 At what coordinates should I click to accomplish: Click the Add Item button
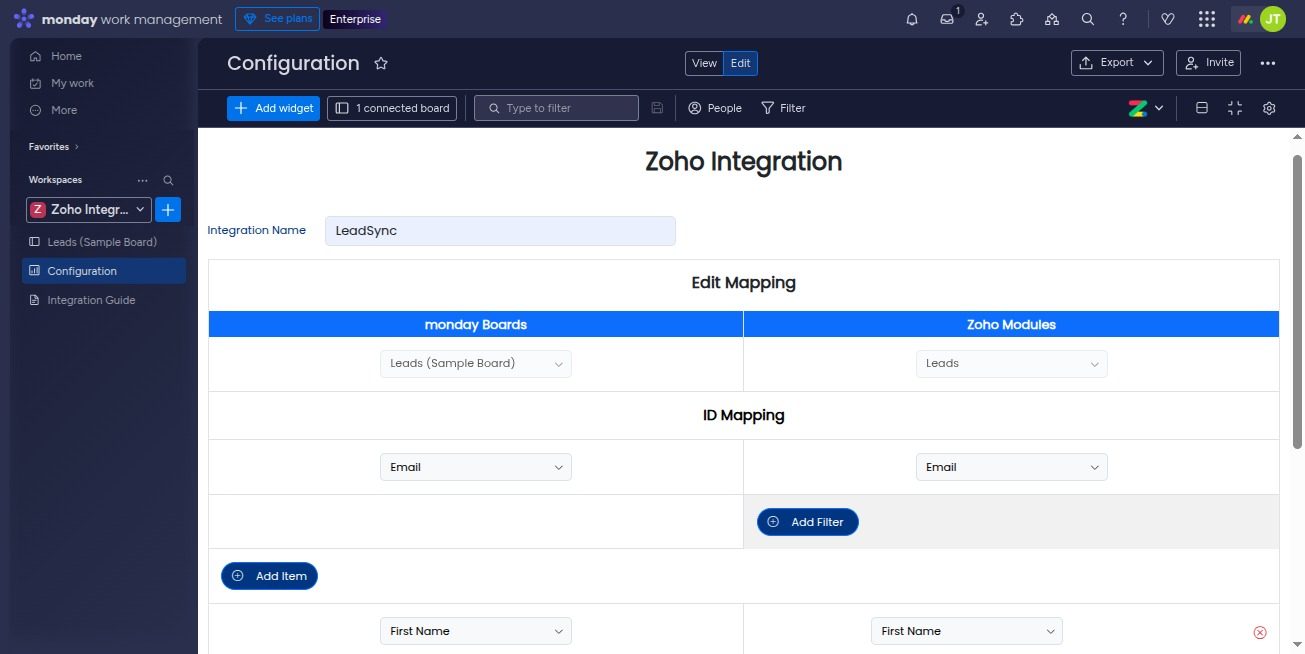pos(269,576)
